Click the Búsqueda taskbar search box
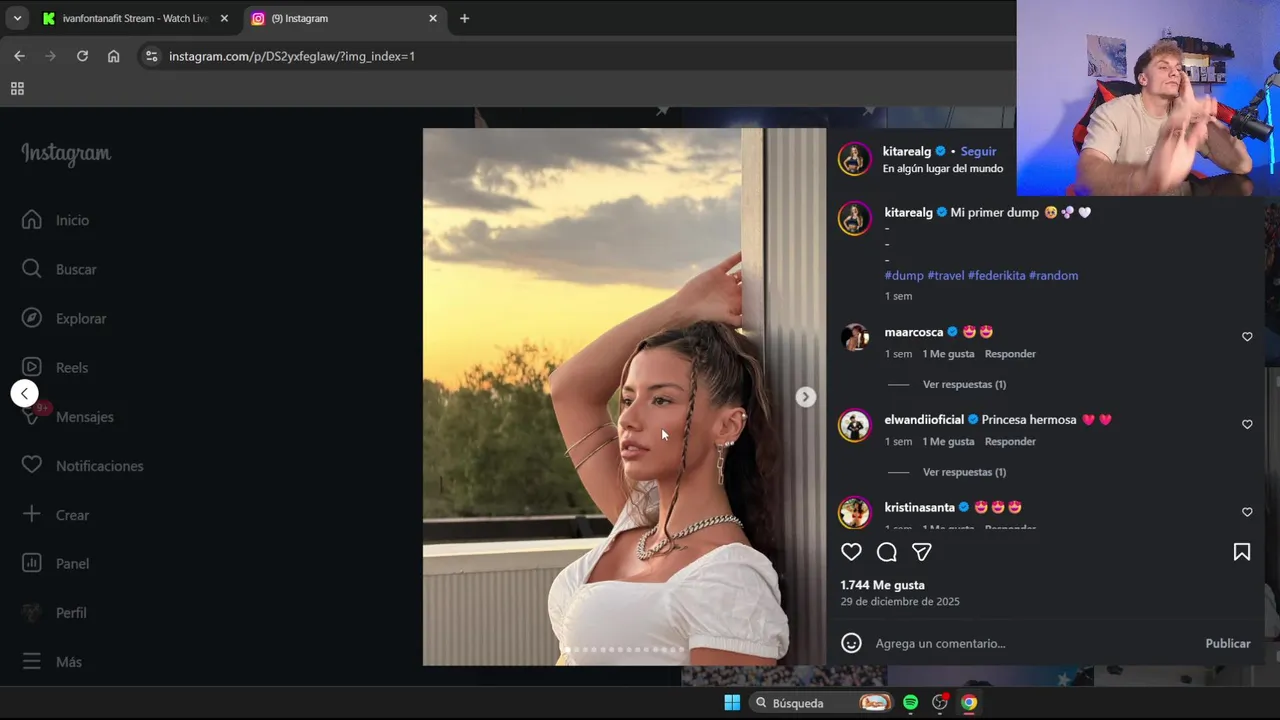This screenshot has height=720, width=1280. coord(822,702)
